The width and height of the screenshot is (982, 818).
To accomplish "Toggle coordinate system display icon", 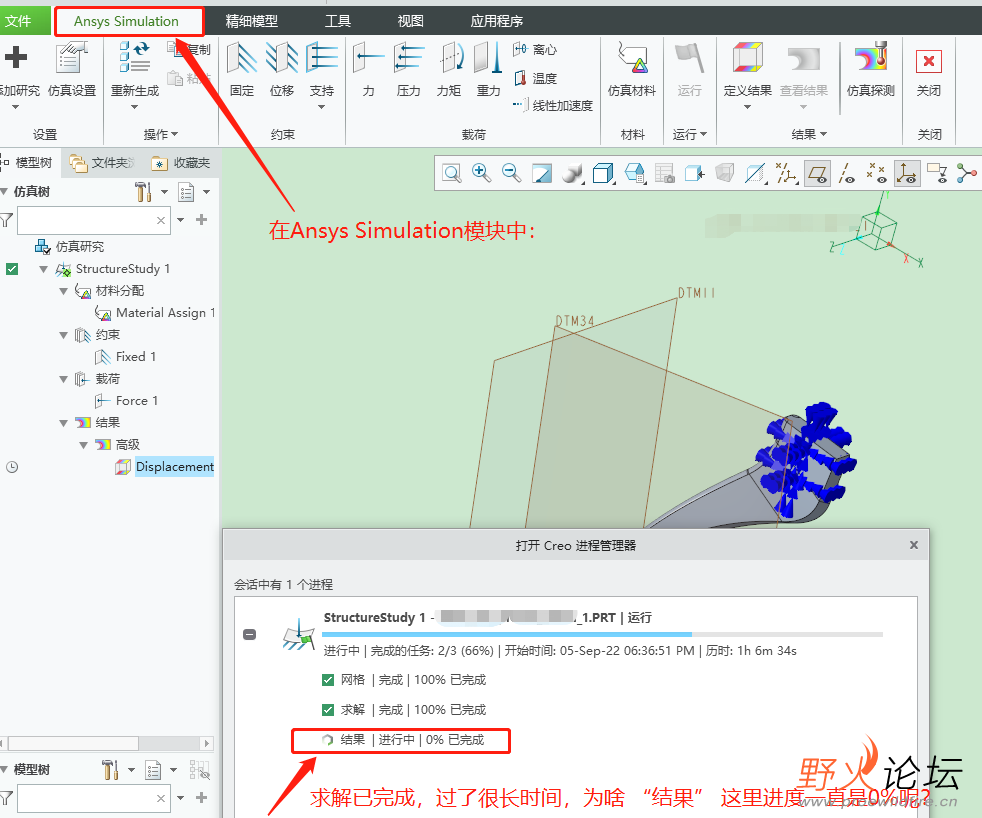I will [x=906, y=173].
